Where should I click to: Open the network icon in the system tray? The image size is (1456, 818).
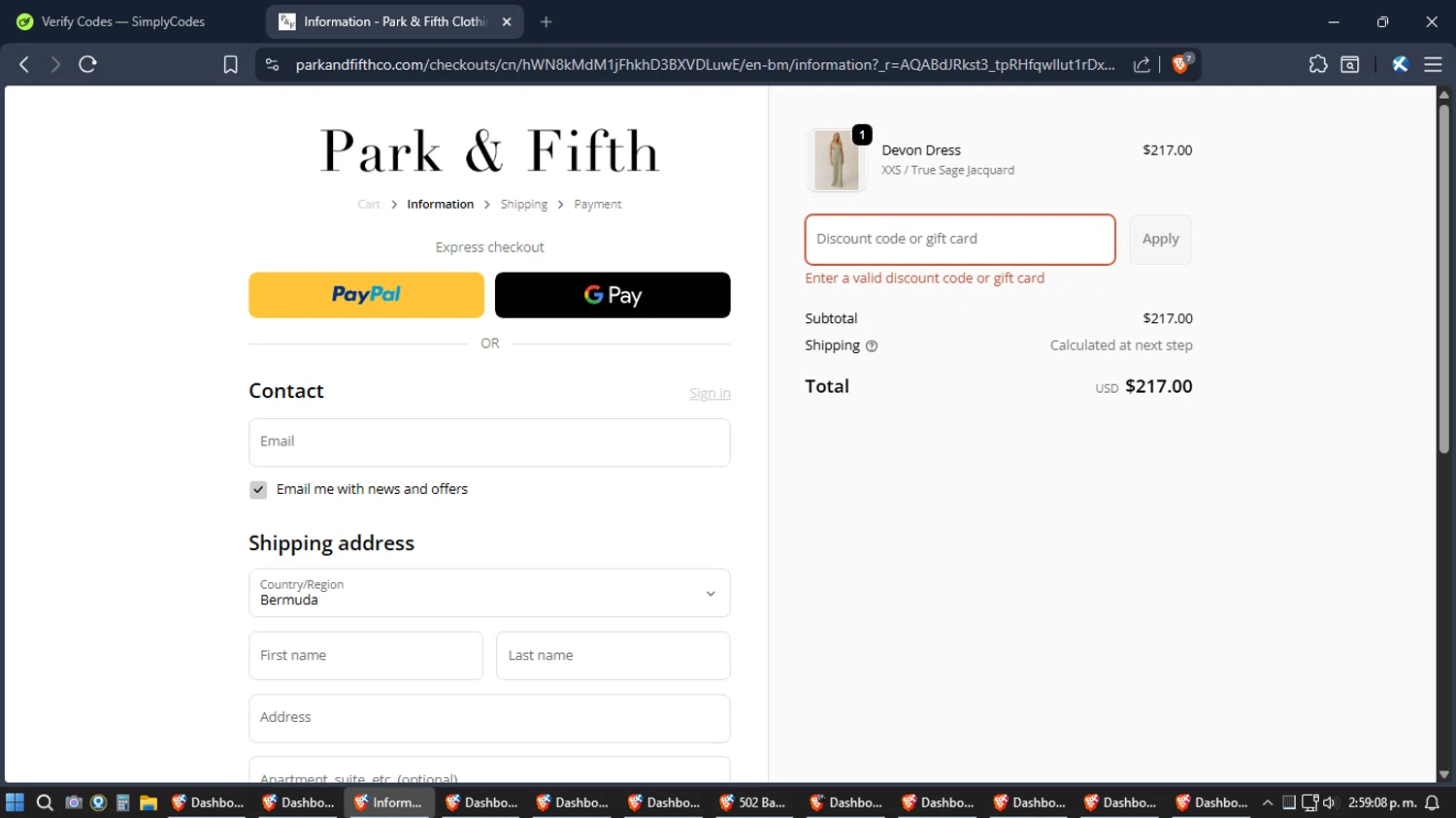(1309, 802)
